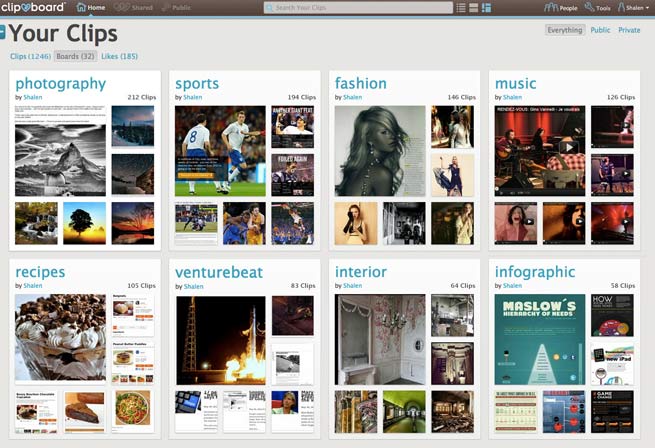Viewport: 655px width, 448px height.
Task: Open the Shared section
Action: click(x=134, y=7)
